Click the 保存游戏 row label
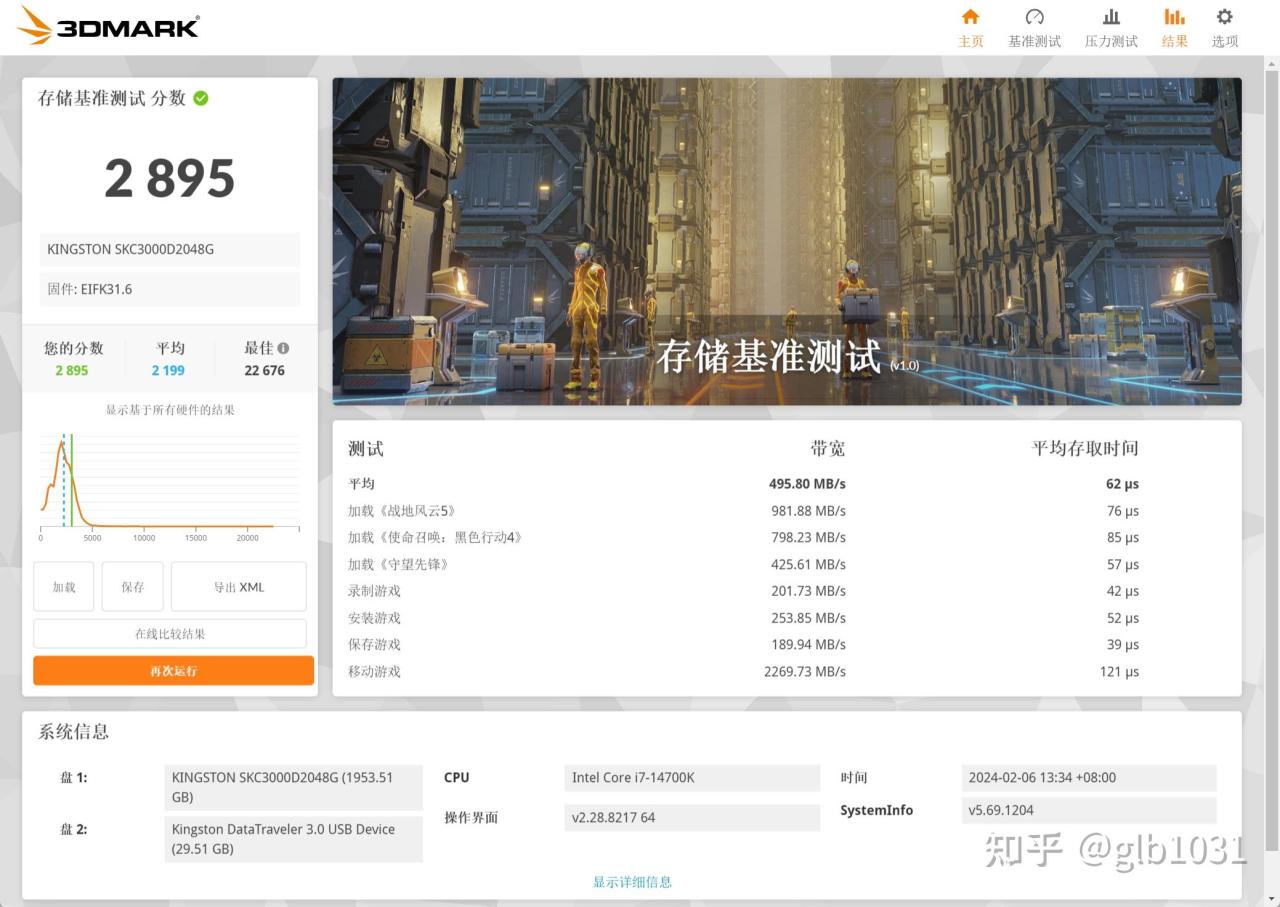Image resolution: width=1280 pixels, height=907 pixels. coord(374,645)
